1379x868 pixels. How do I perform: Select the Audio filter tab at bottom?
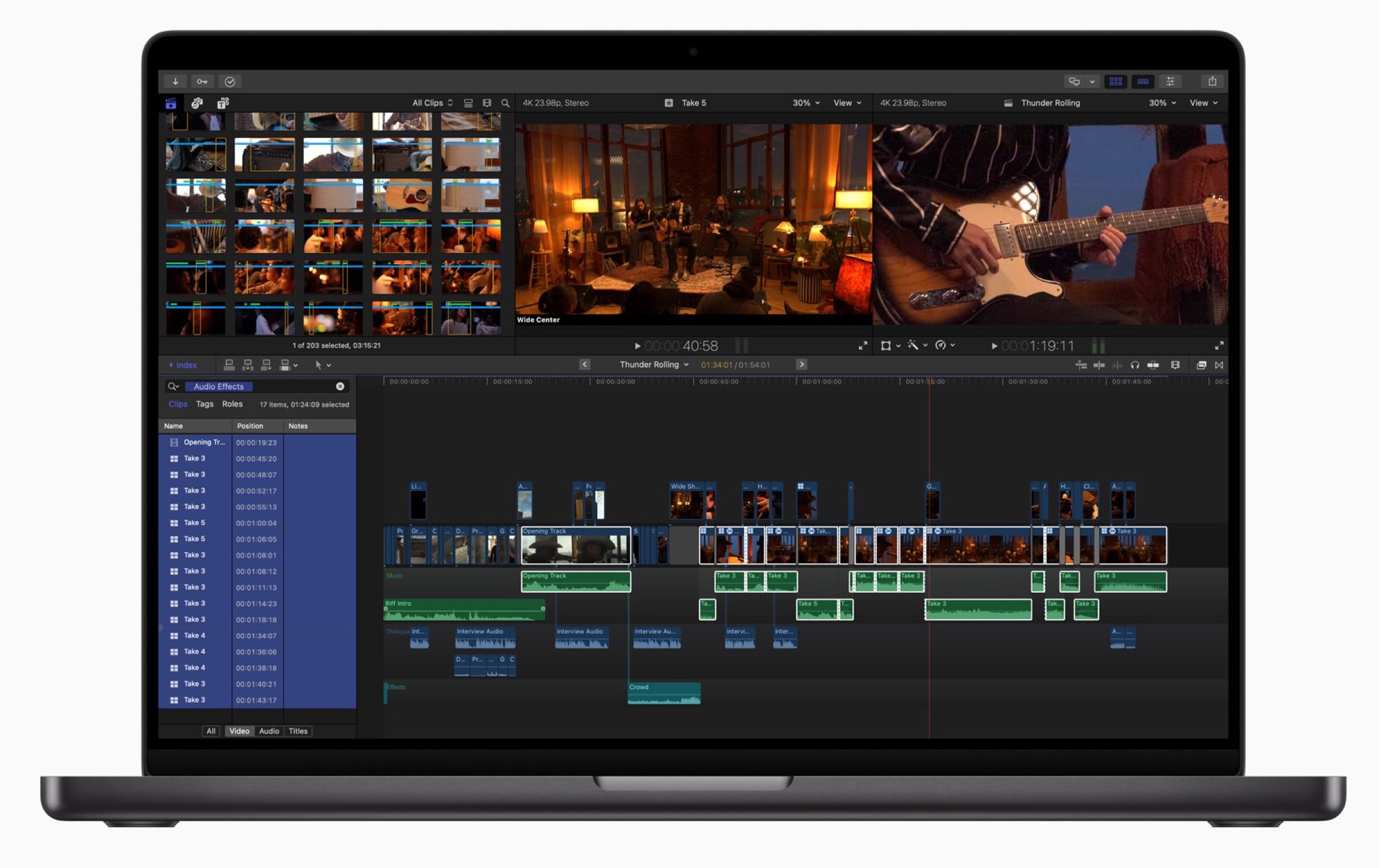[269, 731]
